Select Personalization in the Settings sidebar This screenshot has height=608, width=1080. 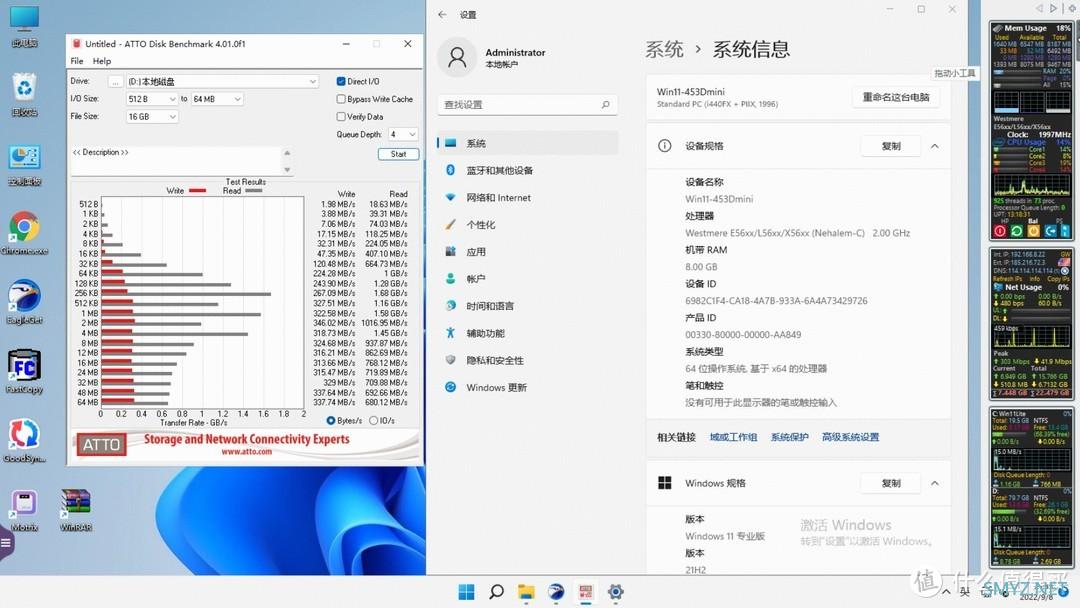click(528, 224)
